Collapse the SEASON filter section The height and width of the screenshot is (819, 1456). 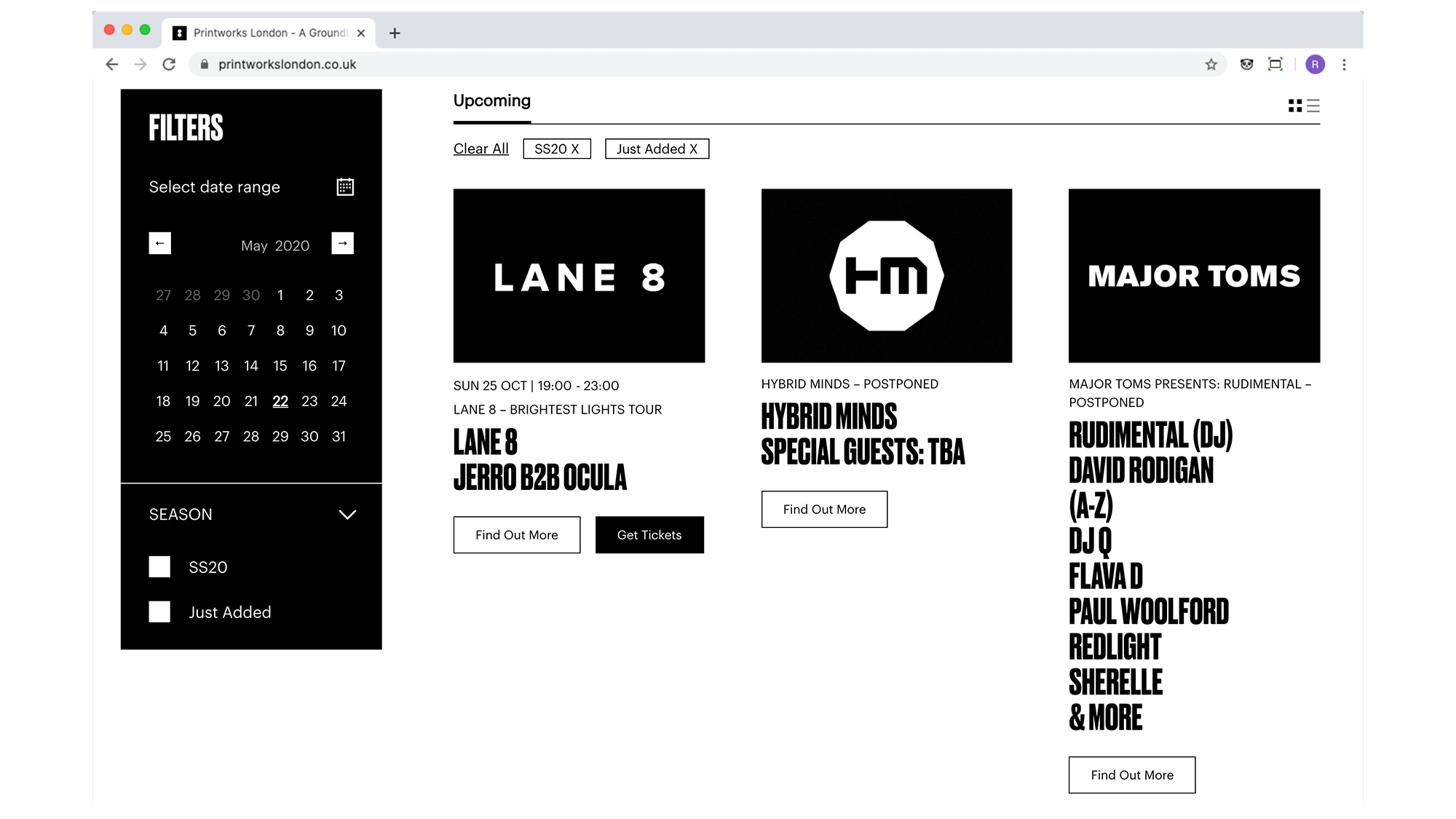347,515
